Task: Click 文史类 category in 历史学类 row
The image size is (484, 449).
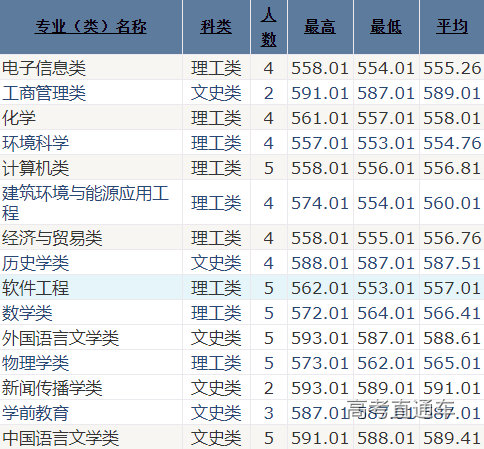Action: coord(216,263)
